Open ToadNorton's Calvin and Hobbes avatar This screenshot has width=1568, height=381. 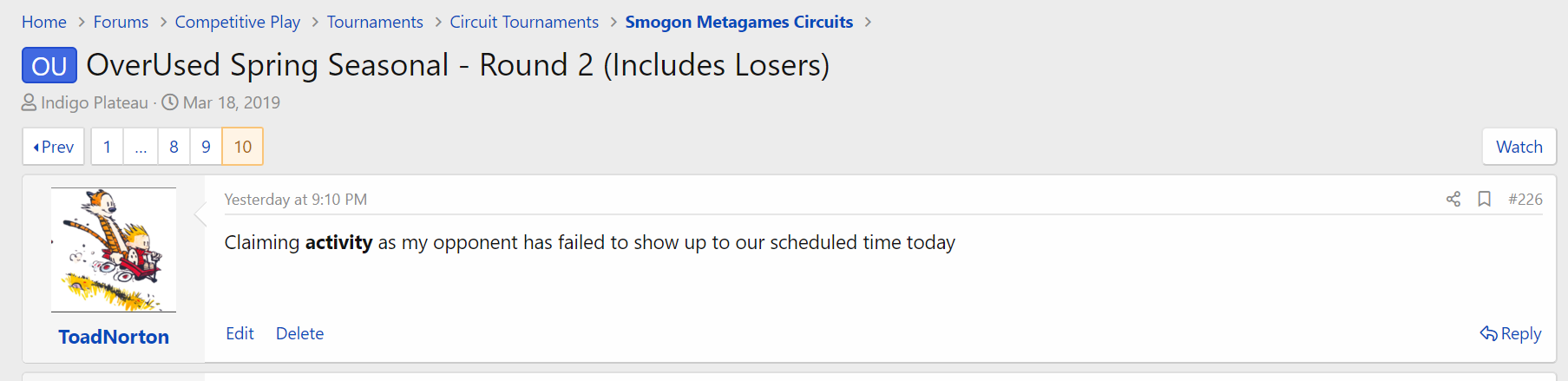114,250
